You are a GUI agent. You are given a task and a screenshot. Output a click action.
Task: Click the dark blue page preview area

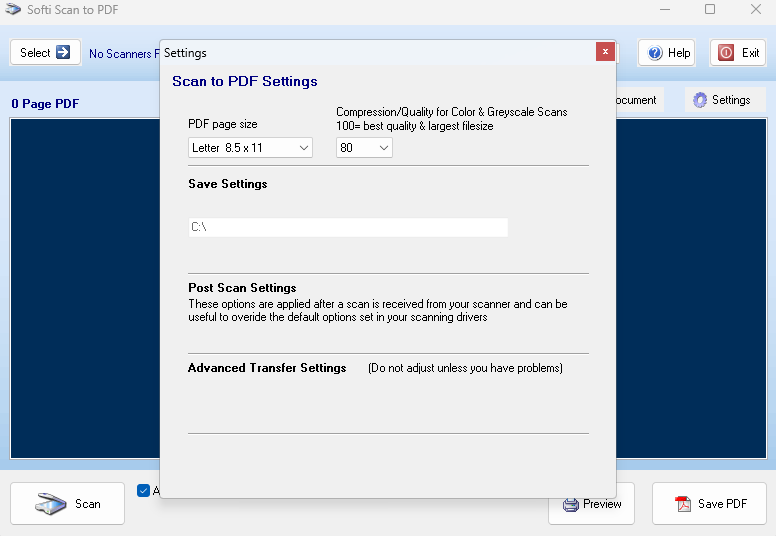point(85,288)
